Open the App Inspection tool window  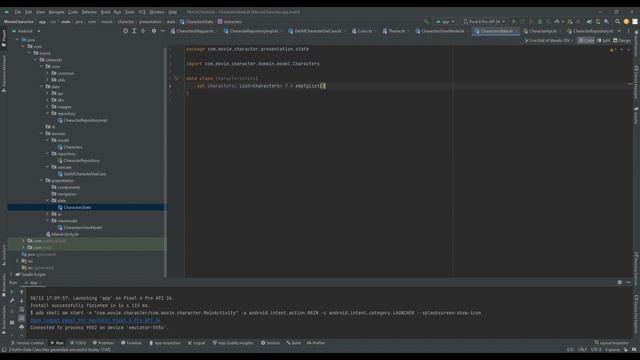(165, 343)
